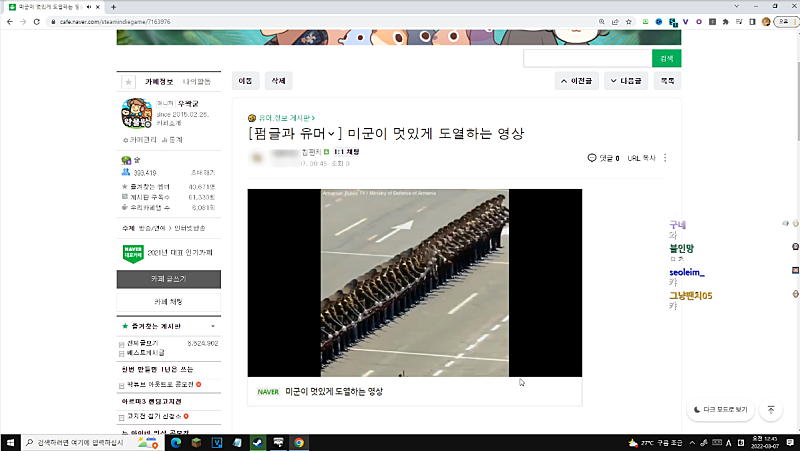Open the media control playlist icon

[x=739, y=22]
